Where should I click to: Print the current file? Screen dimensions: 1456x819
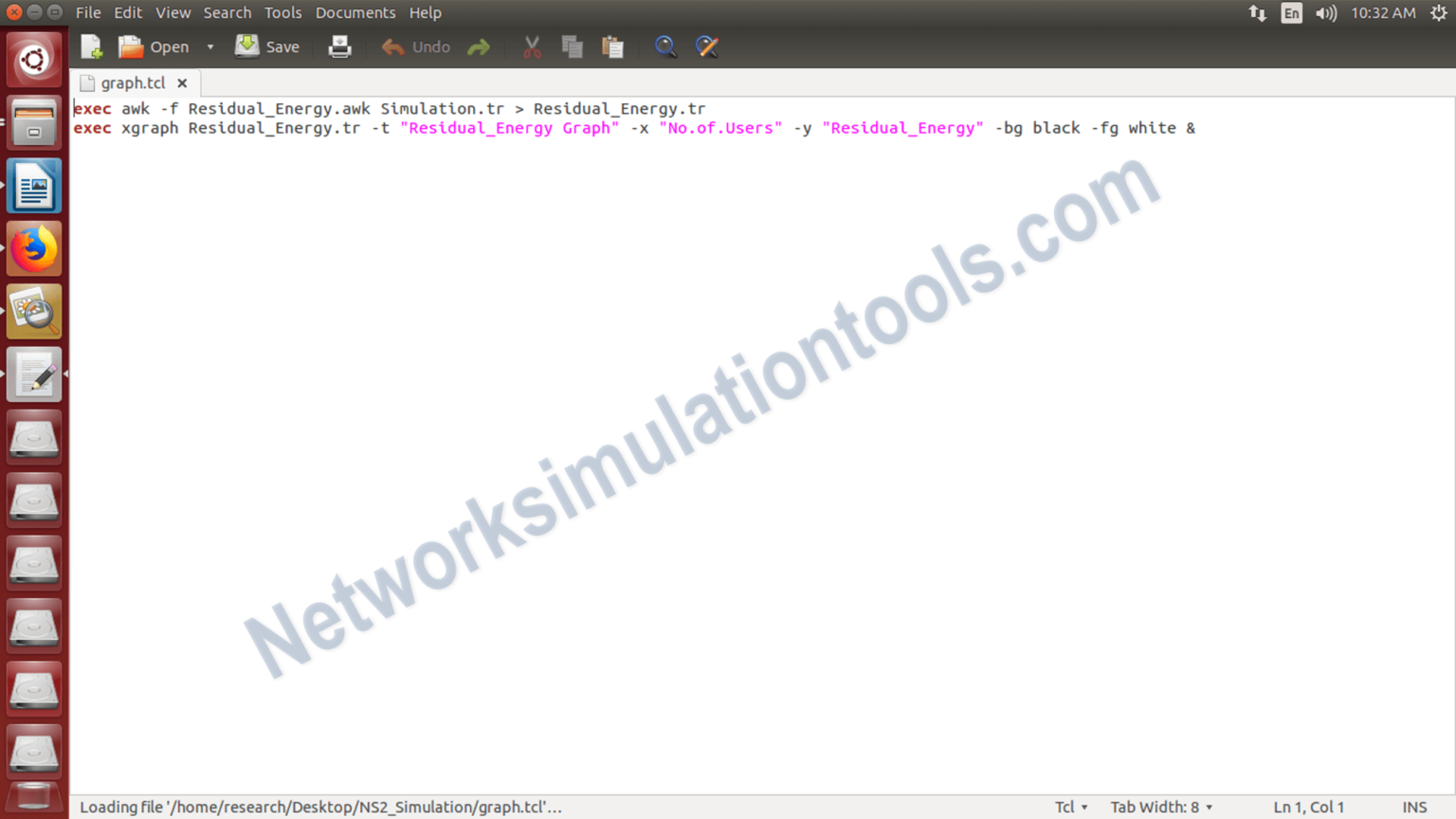pos(339,45)
